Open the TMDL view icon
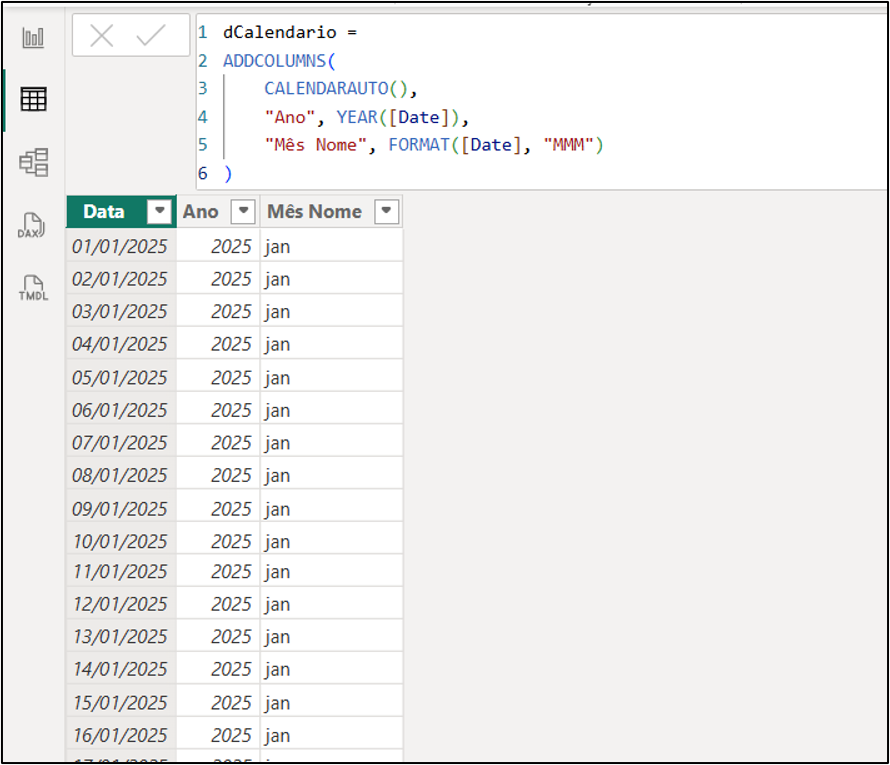890x765 pixels. pyautogui.click(x=33, y=288)
